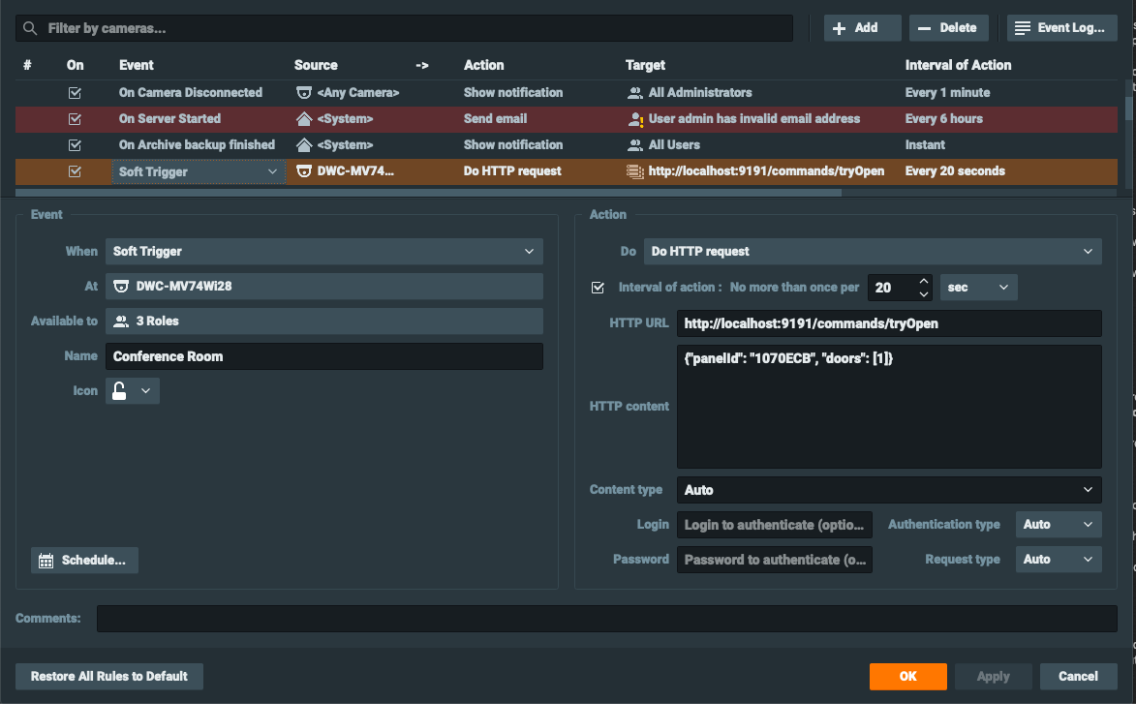Click the Comments input field
1136x704 pixels.
607,619
